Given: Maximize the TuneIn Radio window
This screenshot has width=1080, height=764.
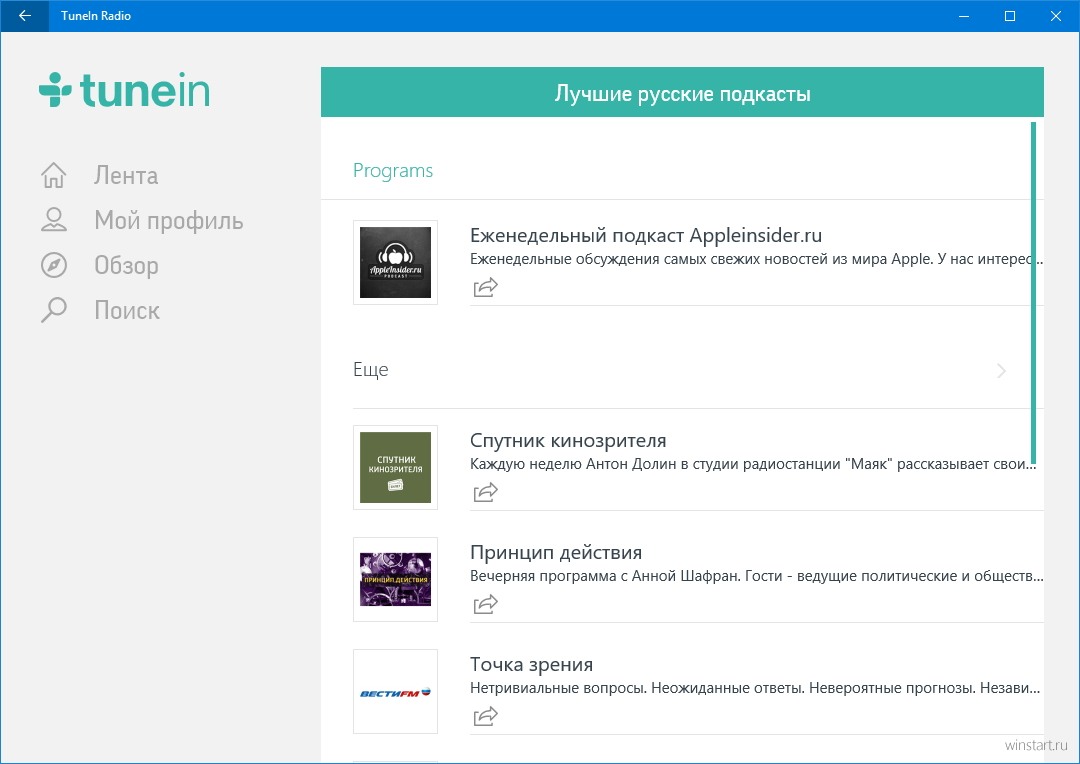Looking at the screenshot, I should pyautogui.click(x=1010, y=16).
